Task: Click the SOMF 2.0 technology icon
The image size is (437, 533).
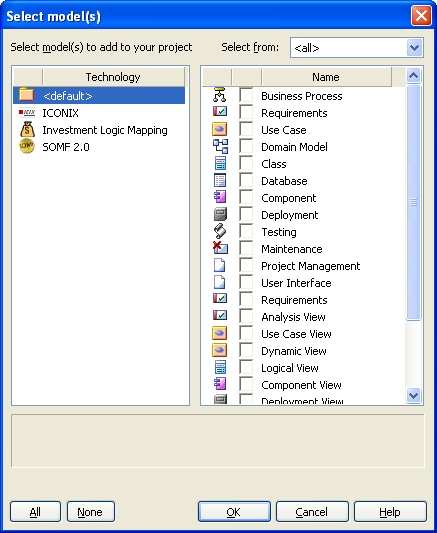Action: (x=27, y=146)
